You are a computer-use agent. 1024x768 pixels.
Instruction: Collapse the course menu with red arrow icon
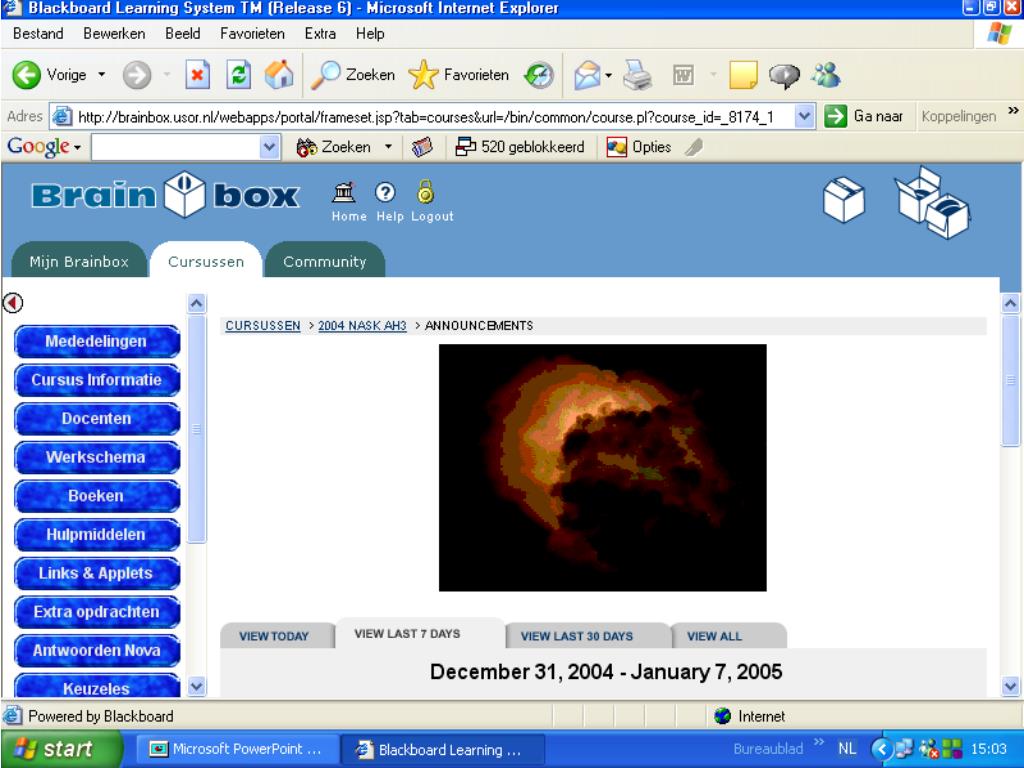pos(13,302)
